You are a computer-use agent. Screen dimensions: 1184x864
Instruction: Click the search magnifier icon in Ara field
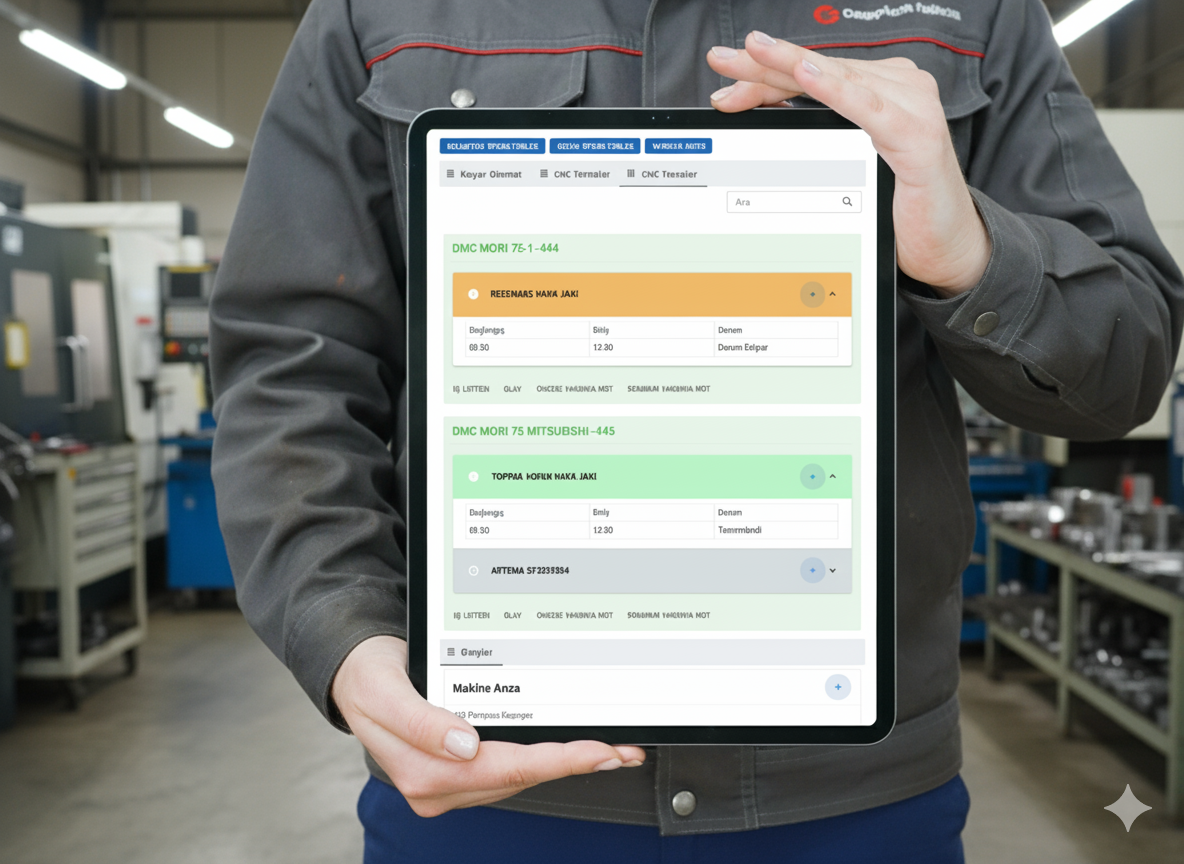847,202
